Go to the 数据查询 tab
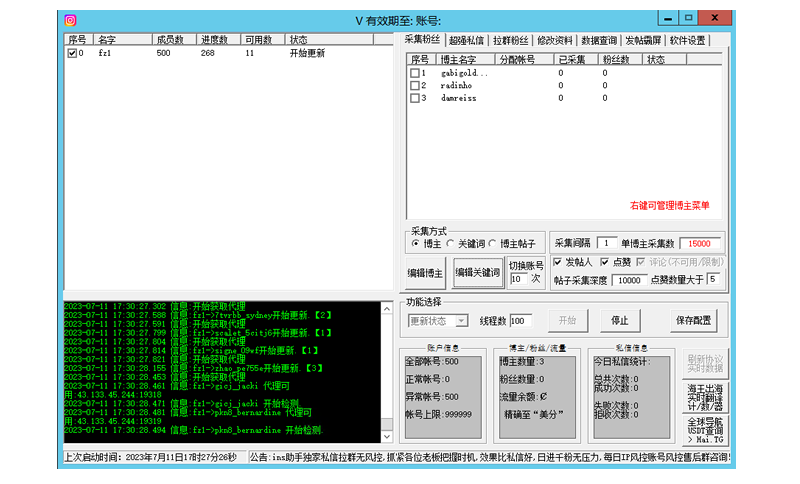Viewport: 800px width, 484px height. click(x=599, y=41)
